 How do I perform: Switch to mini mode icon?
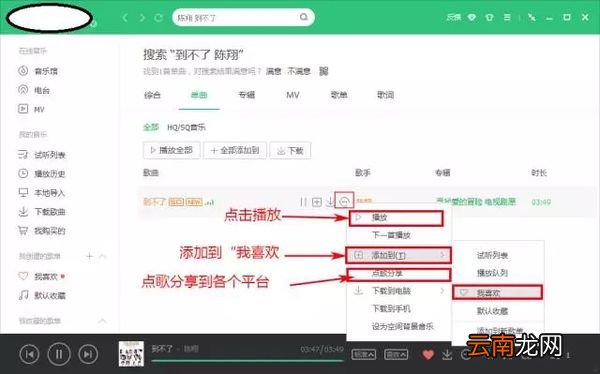click(x=532, y=17)
